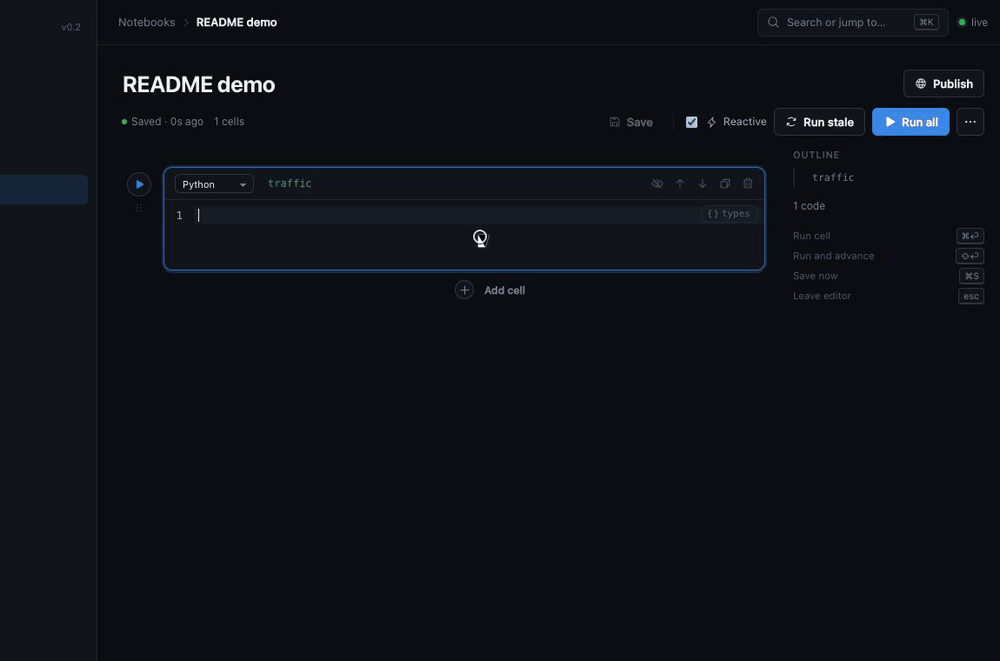The image size is (1000, 661).
Task: Jump to traffic in the outline
Action: [x=833, y=177]
